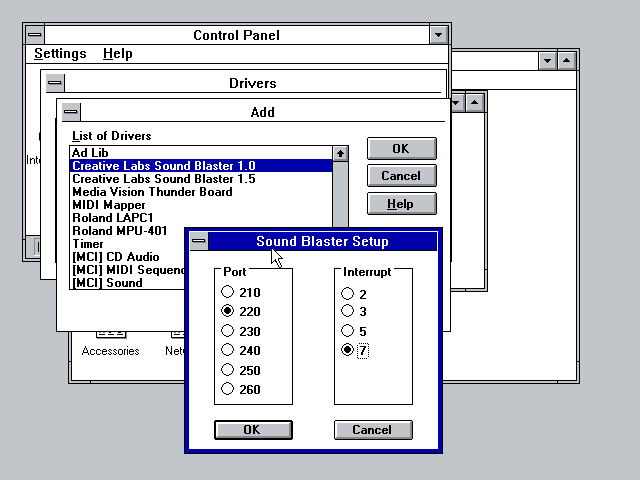
Task: Open Help in the Add dialog
Action: coord(402,204)
